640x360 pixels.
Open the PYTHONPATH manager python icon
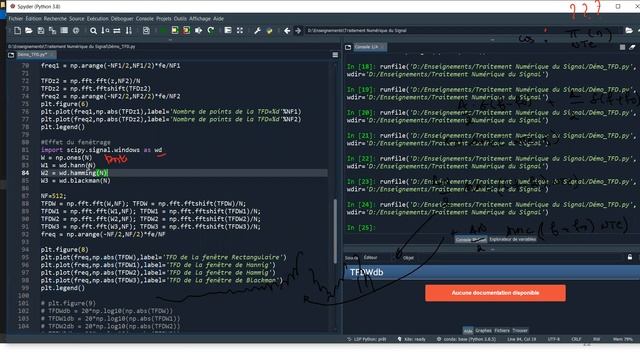point(269,31)
